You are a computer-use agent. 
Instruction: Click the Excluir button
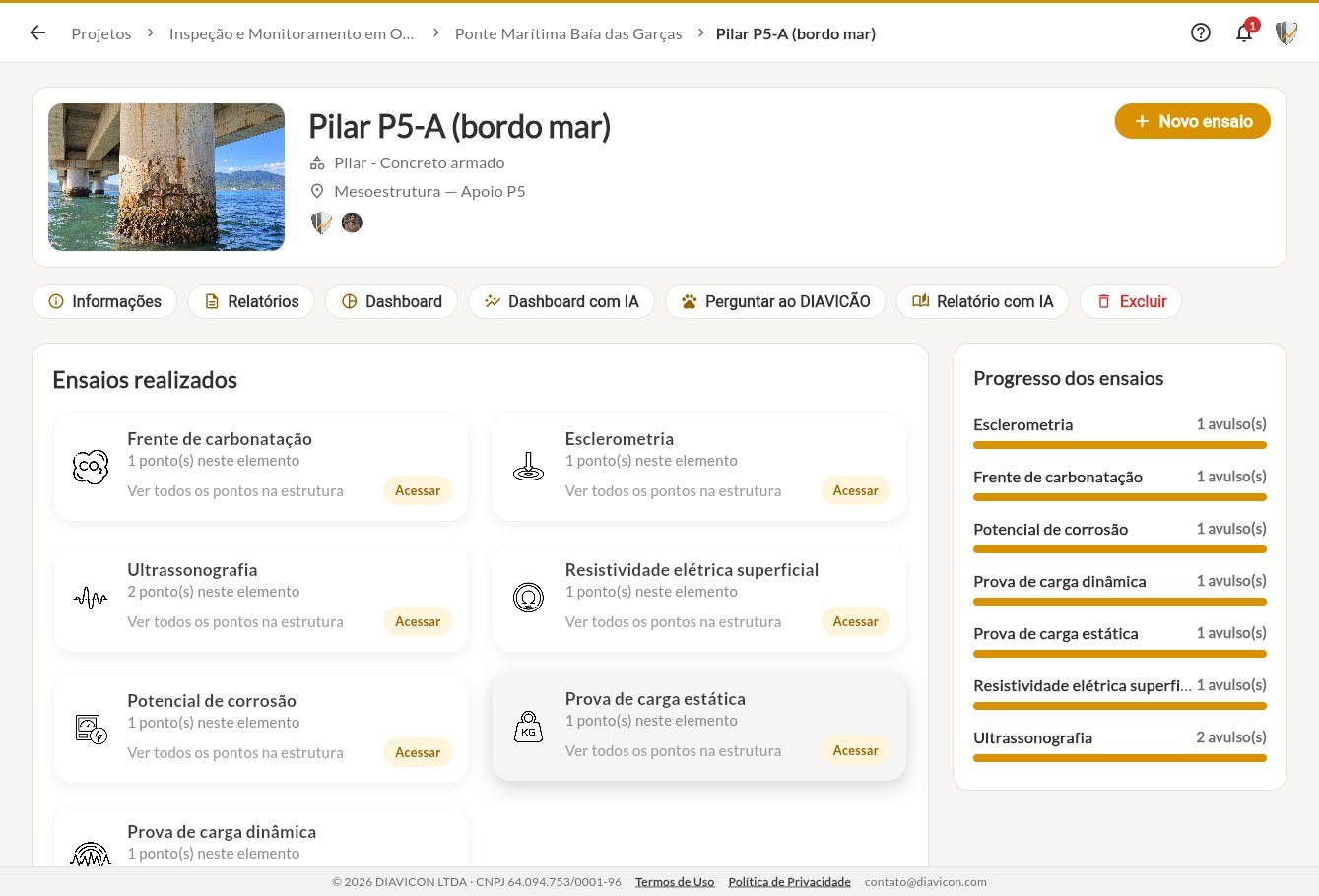[x=1131, y=301]
